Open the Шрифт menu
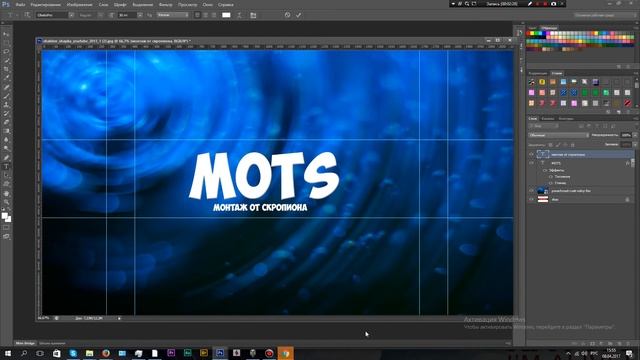Image resolution: width=640 pixels, height=360 pixels. click(120, 4)
